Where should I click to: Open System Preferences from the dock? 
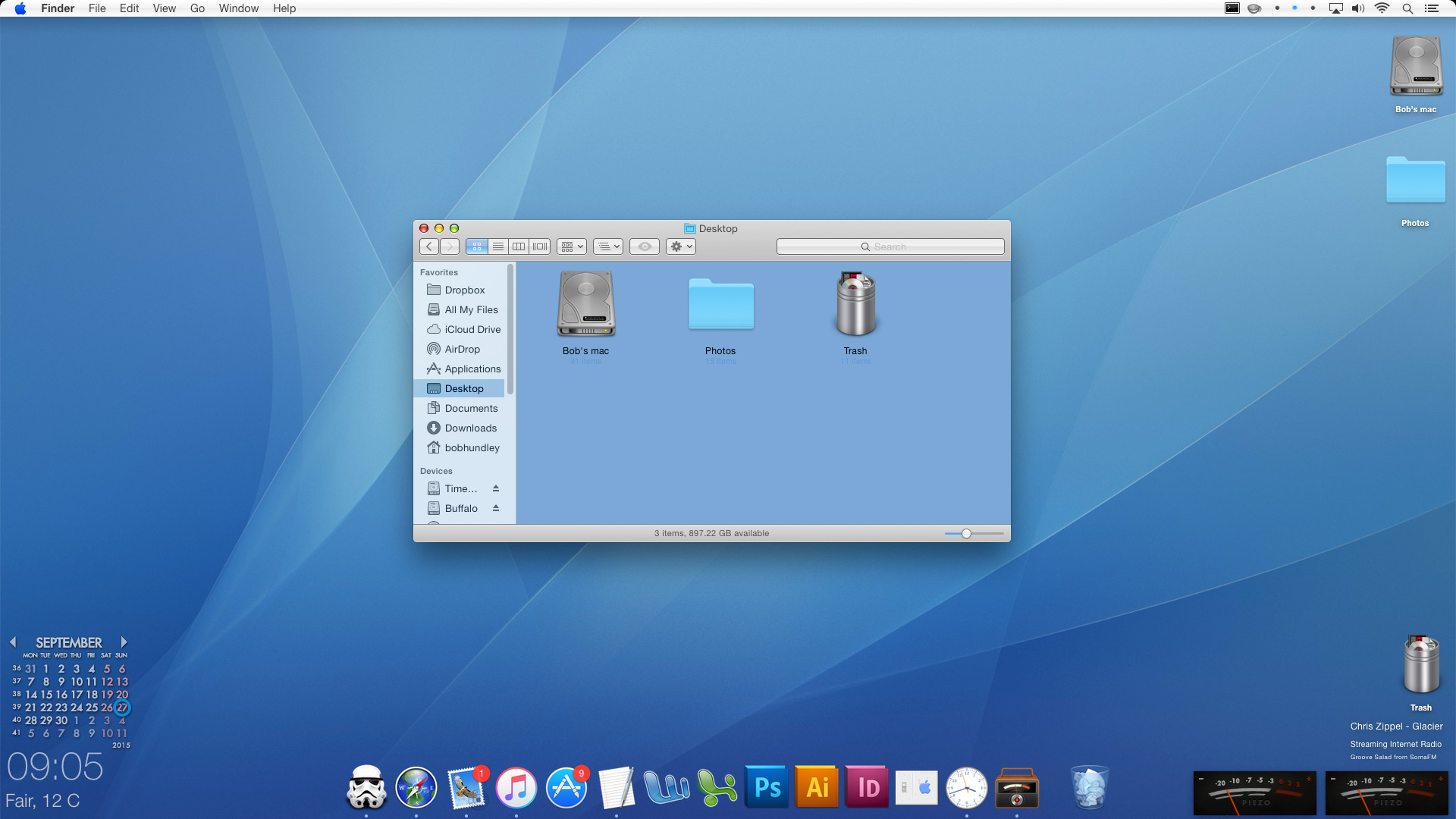(x=917, y=789)
